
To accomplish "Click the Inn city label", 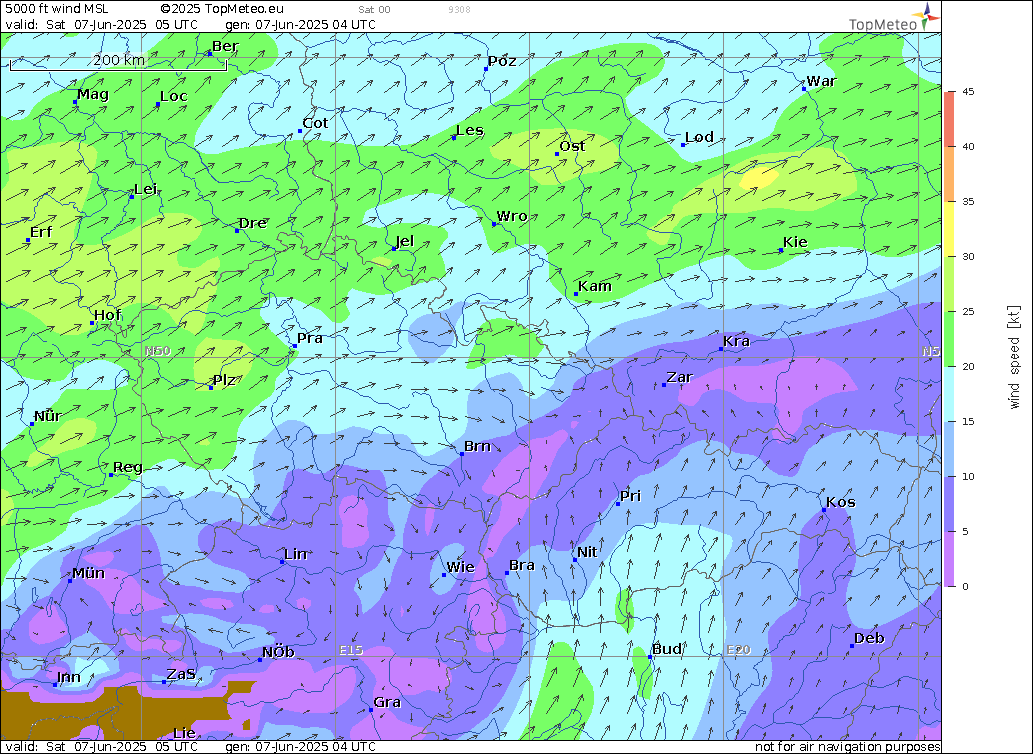I will [69, 677].
